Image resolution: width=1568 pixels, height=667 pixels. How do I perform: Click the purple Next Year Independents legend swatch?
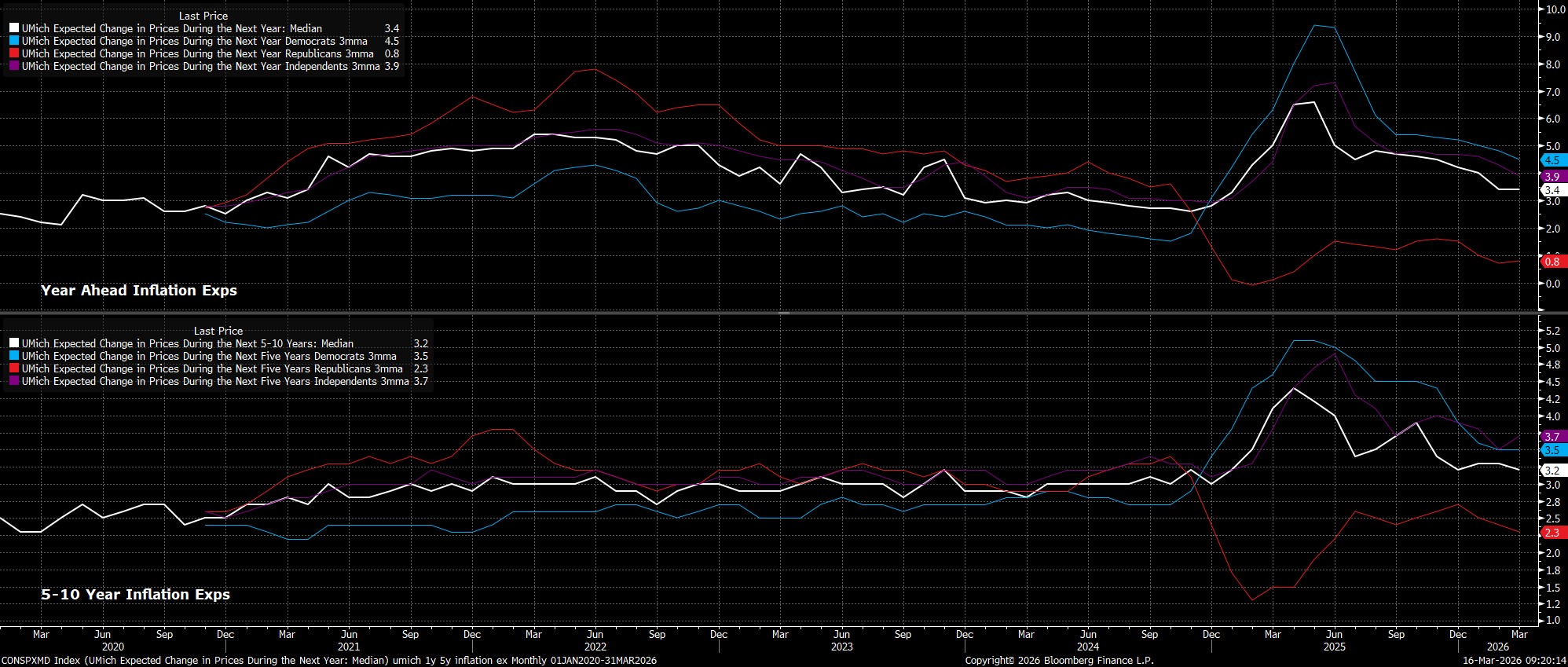(x=14, y=67)
